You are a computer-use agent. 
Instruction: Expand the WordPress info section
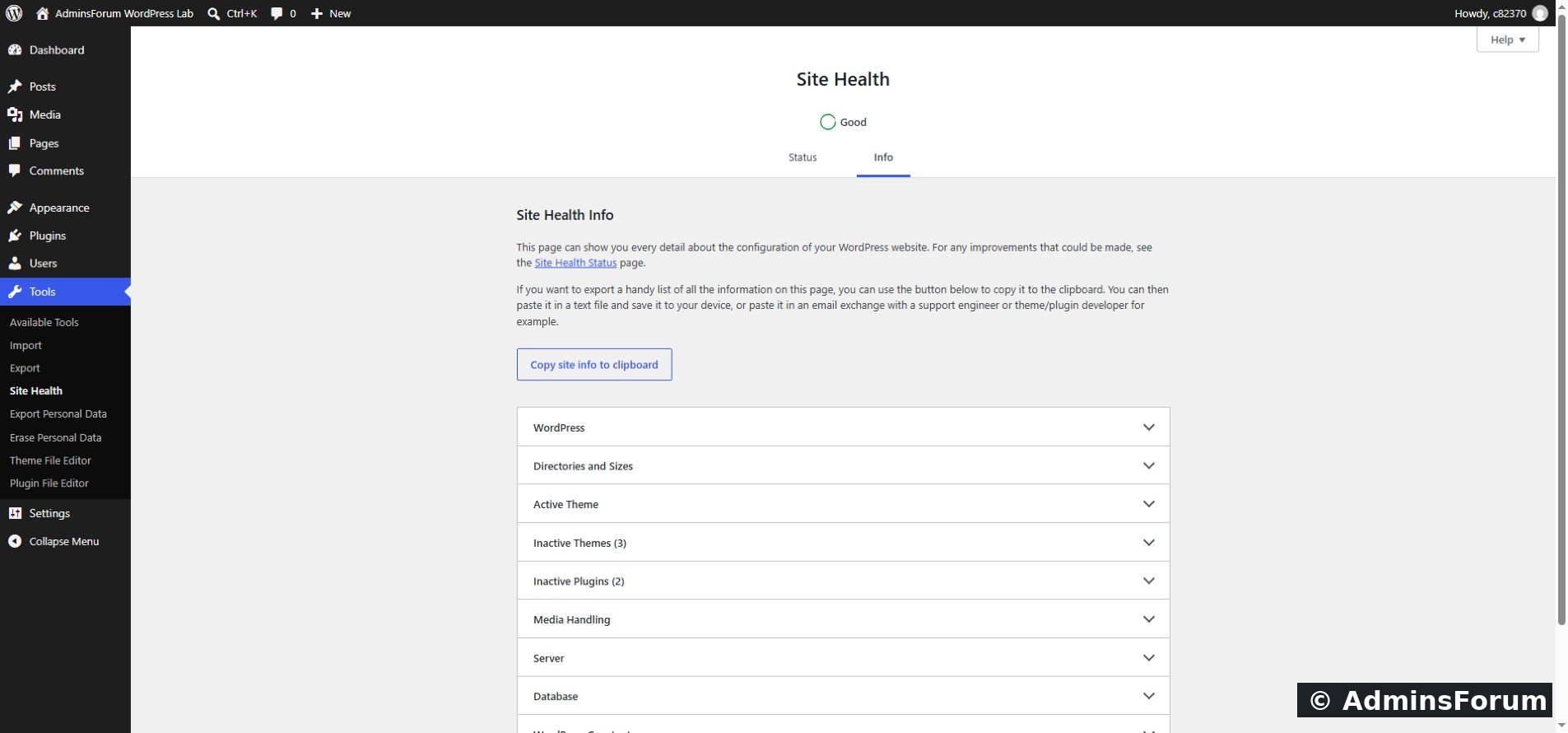click(843, 427)
